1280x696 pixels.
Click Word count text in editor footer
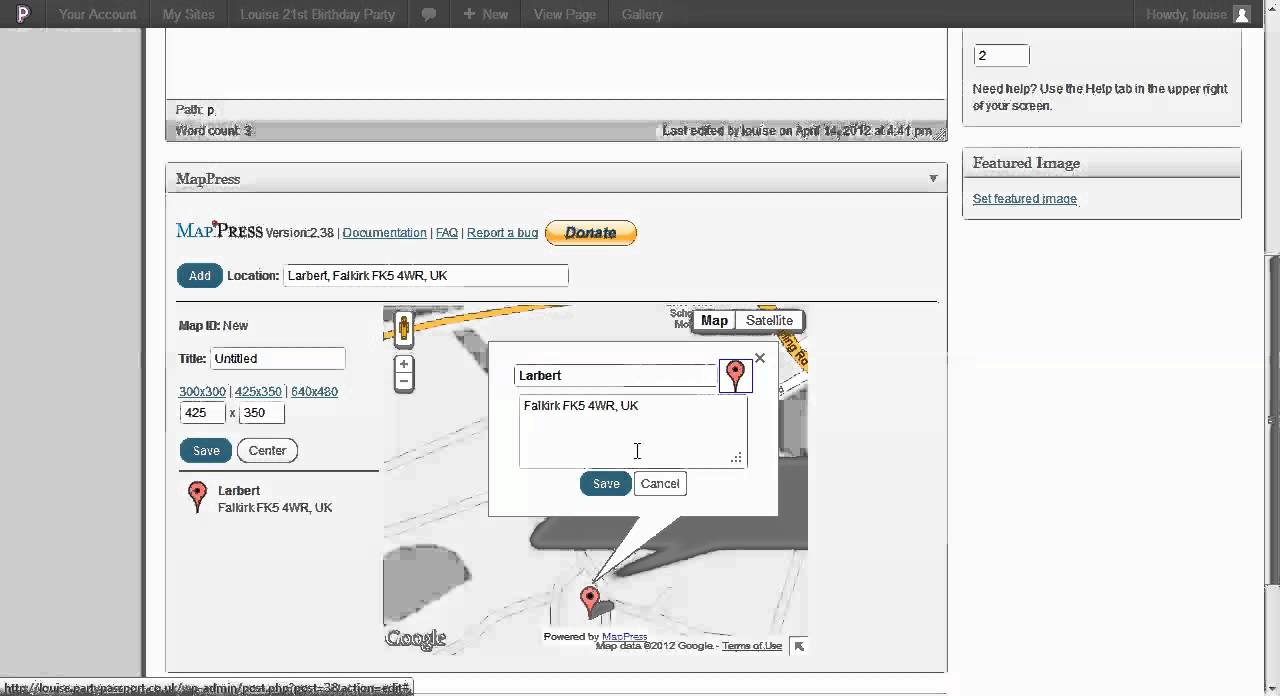(214, 131)
